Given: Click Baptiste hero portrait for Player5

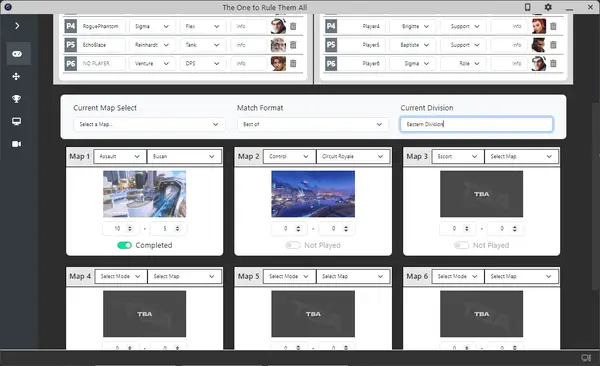Looking at the screenshot, I should point(539,45).
